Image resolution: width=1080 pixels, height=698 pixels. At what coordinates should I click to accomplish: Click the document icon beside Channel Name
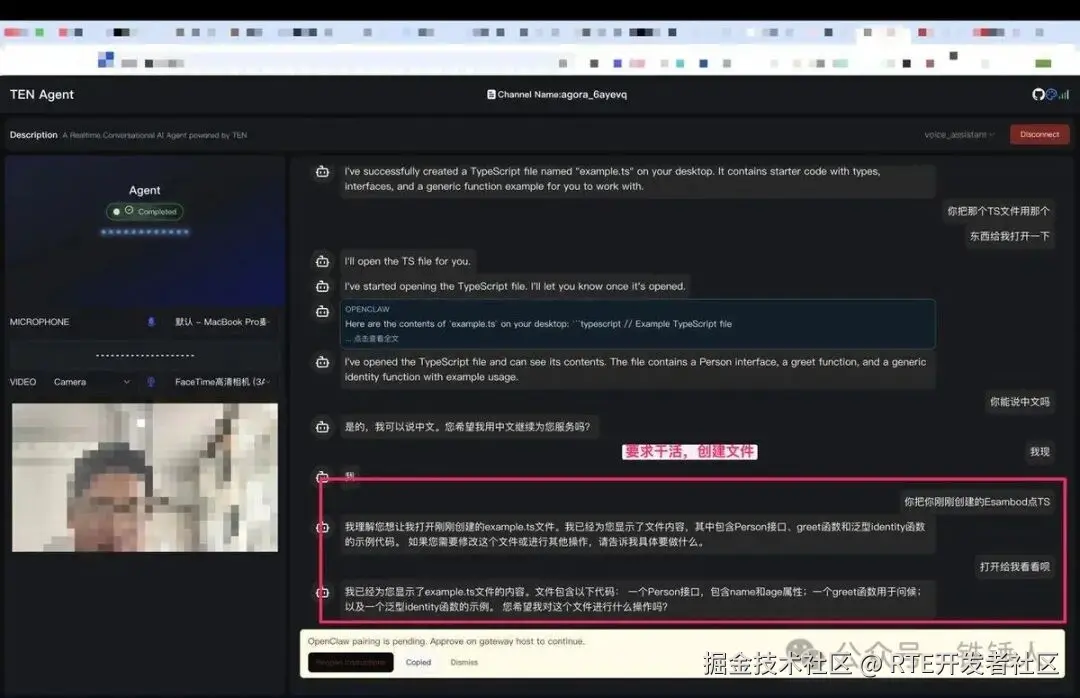pos(491,94)
